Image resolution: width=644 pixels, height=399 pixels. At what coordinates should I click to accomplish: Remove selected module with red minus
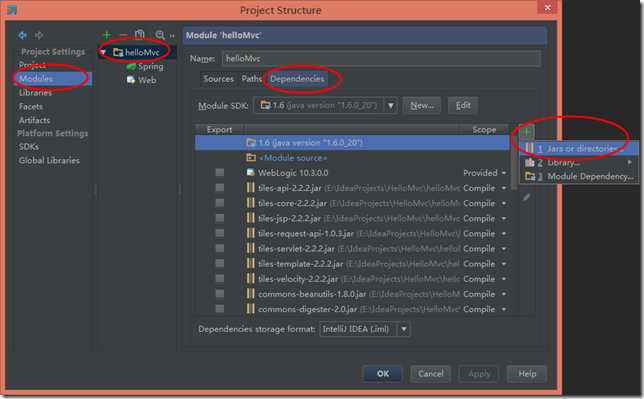tap(123, 35)
